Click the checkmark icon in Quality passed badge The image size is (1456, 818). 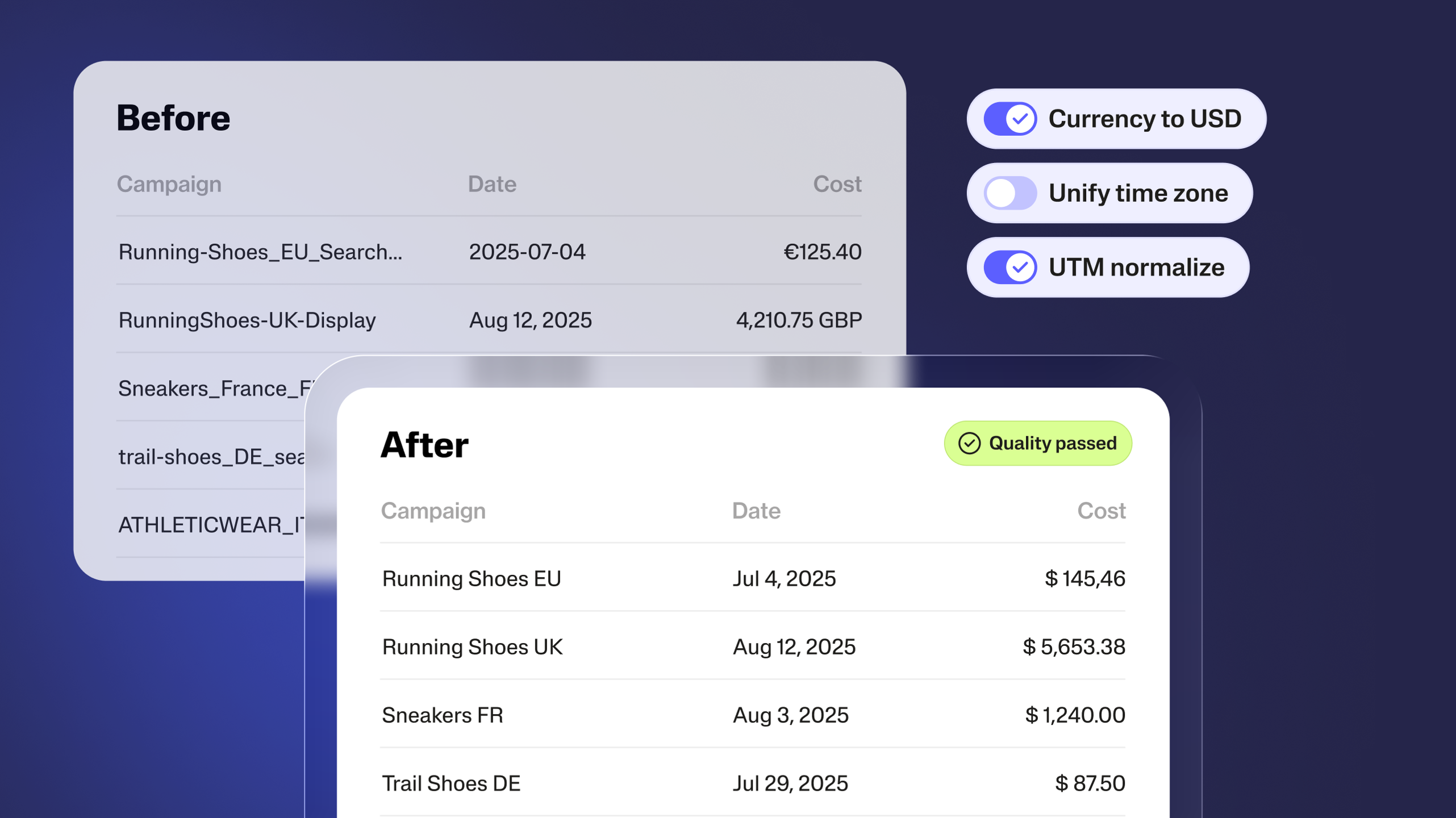click(x=969, y=444)
